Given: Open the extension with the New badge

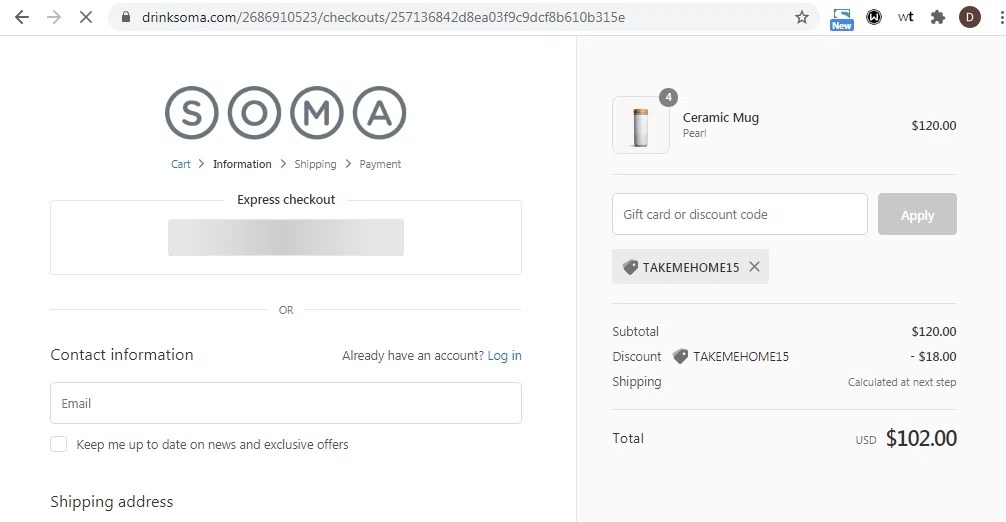Looking at the screenshot, I should click(841, 19).
